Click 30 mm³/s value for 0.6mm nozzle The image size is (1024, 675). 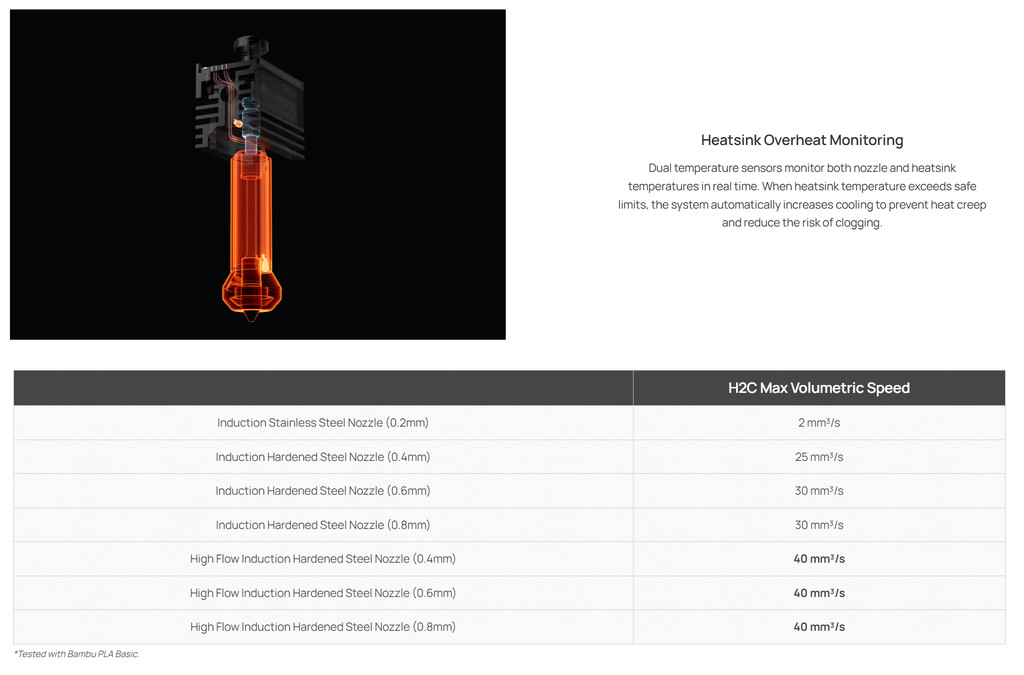[x=818, y=491]
